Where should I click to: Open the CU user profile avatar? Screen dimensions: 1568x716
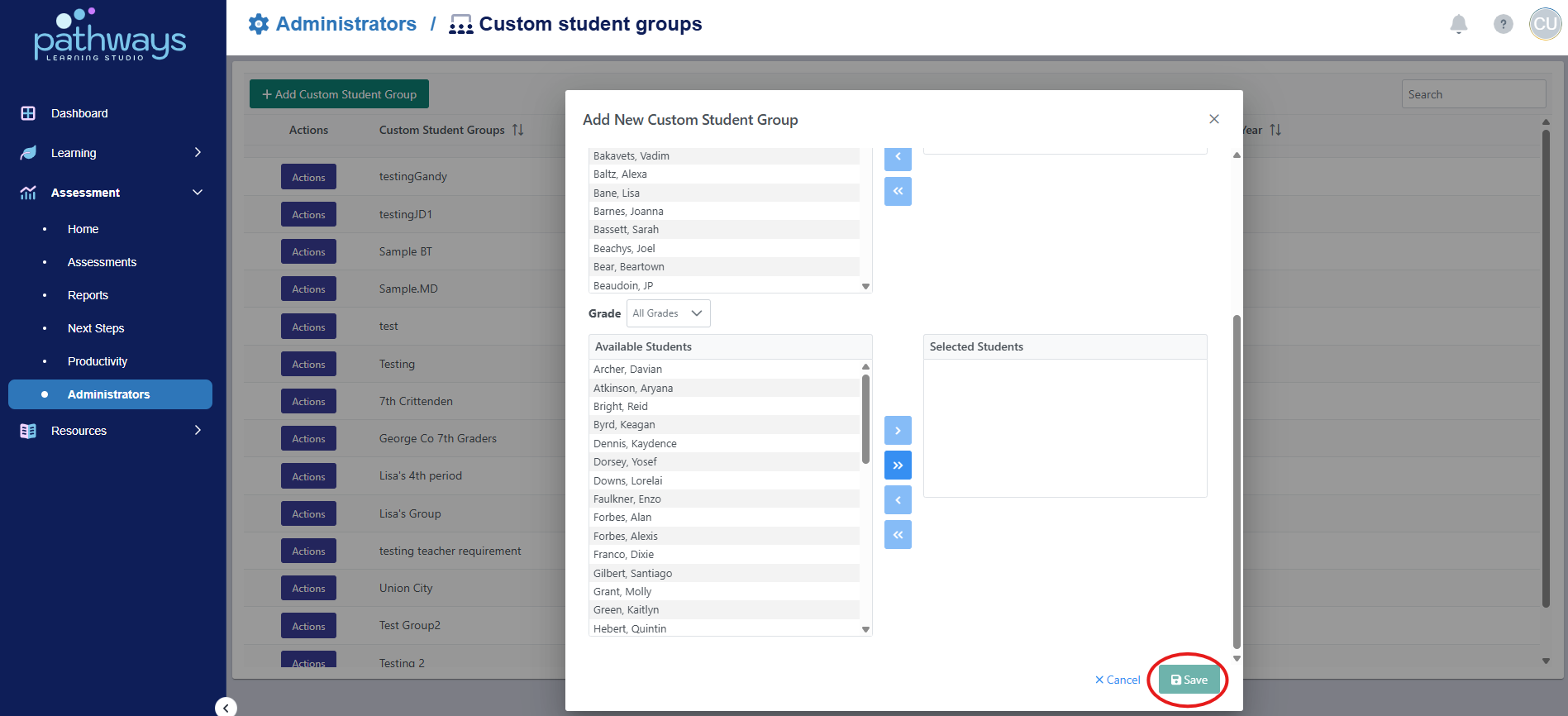pyautogui.click(x=1545, y=24)
